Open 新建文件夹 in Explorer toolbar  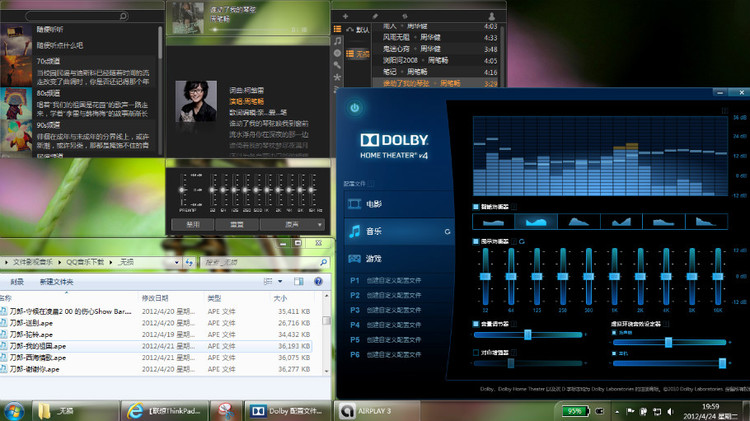(56, 282)
